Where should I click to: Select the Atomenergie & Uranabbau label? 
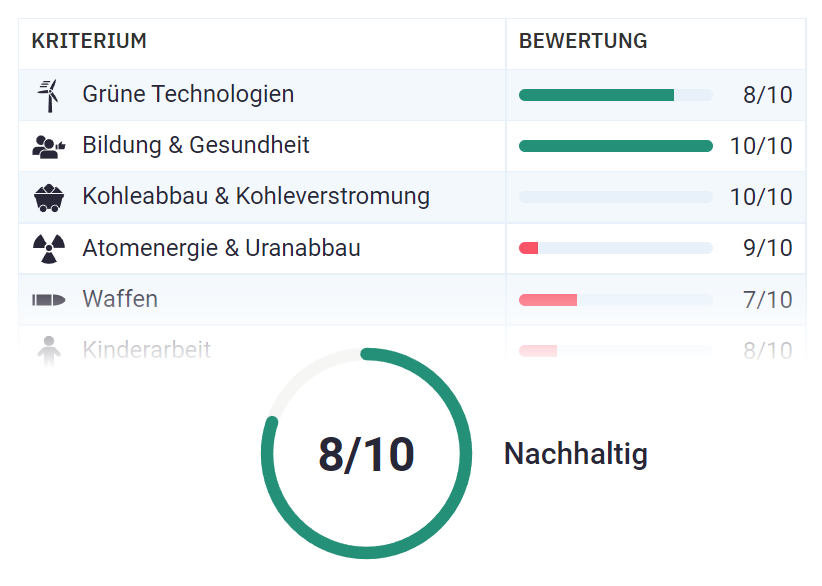(x=221, y=248)
